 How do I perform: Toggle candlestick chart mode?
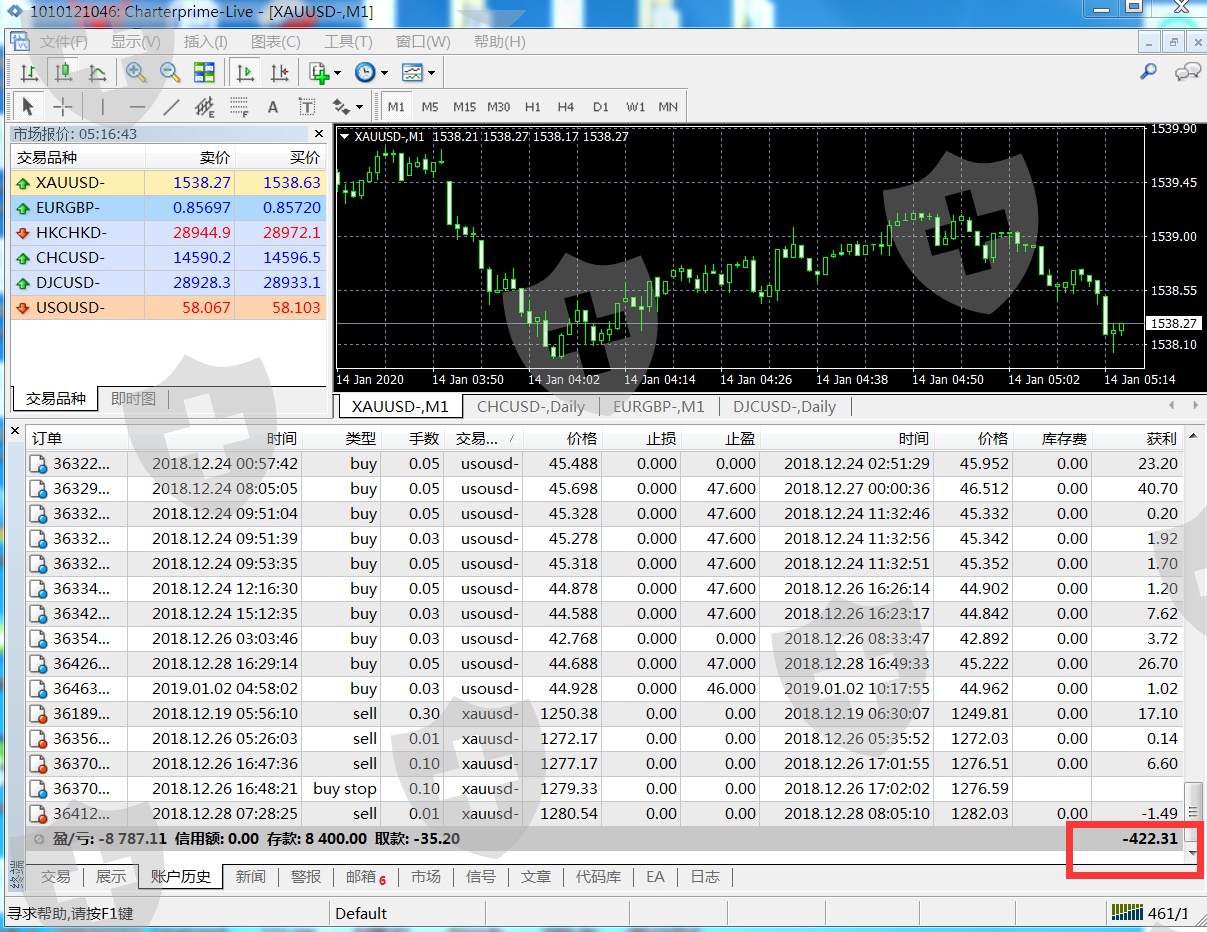pos(63,73)
